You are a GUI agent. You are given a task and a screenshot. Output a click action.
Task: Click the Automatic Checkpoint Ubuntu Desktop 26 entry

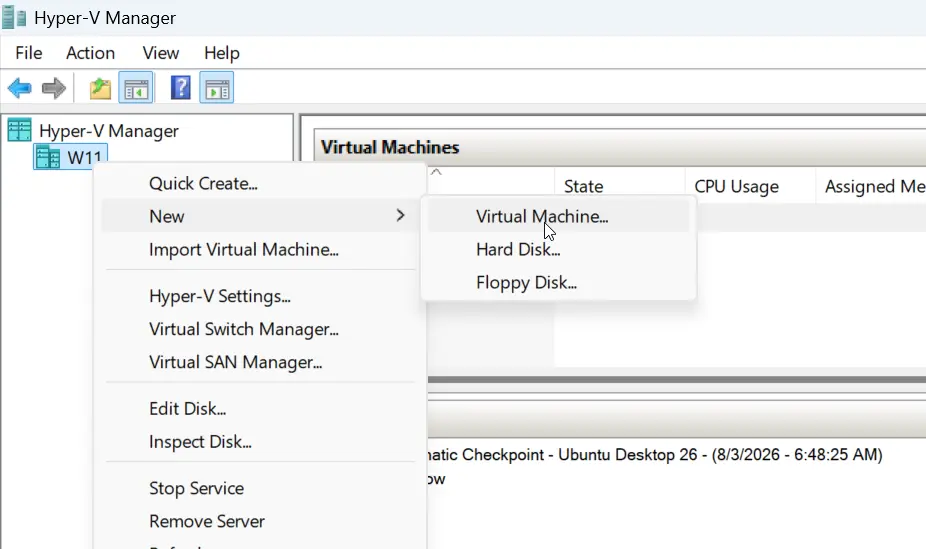tap(653, 455)
